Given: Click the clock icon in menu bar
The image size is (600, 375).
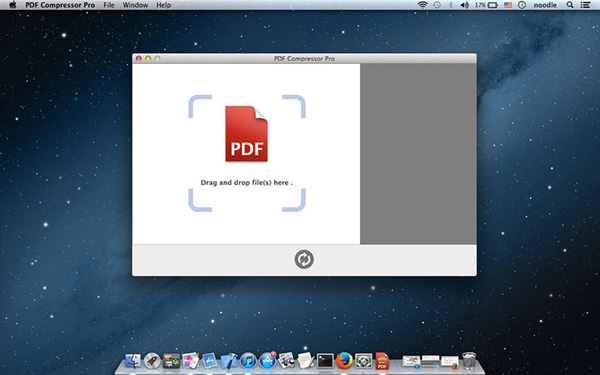Looking at the screenshot, I should tap(522, 5).
